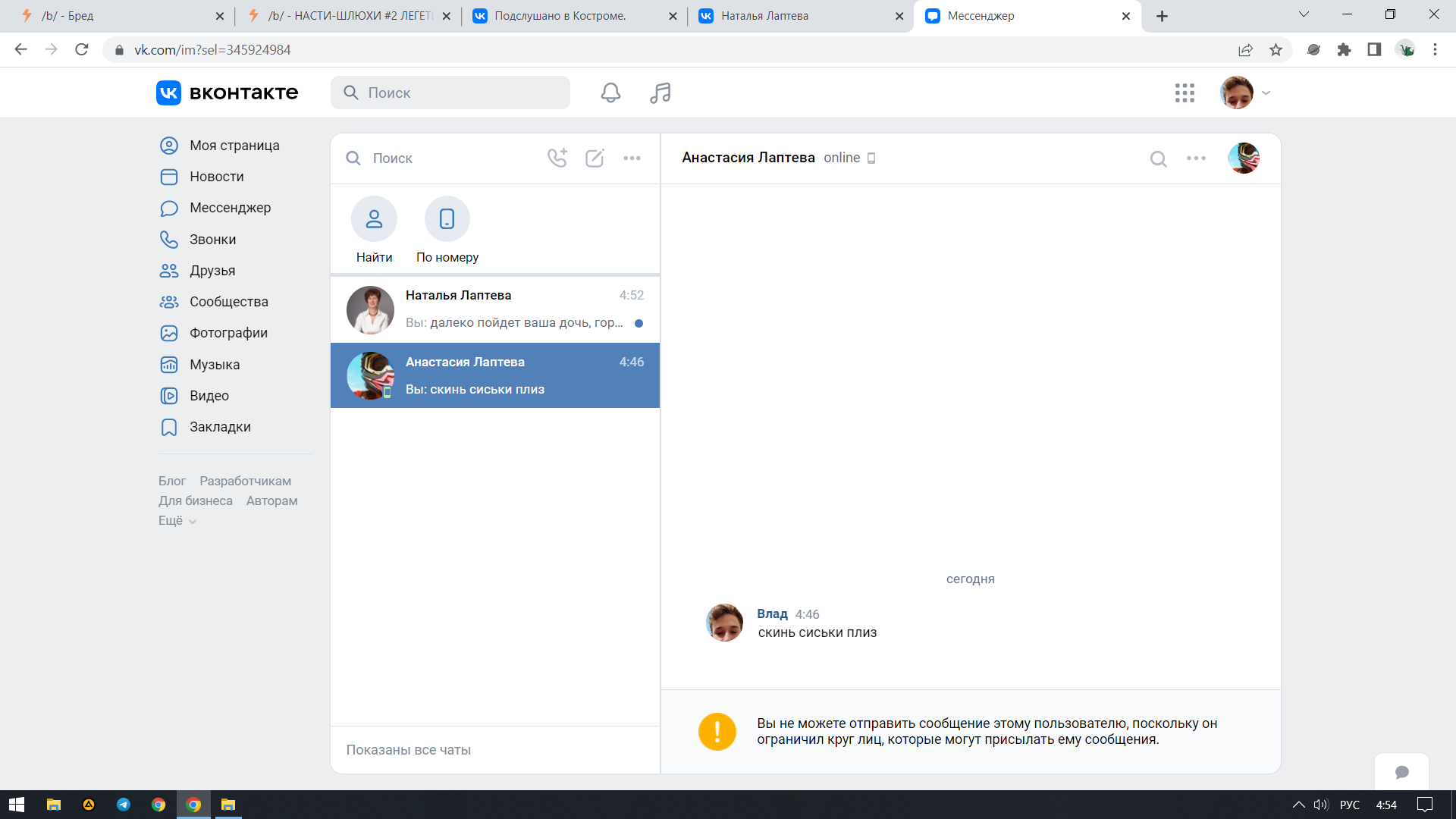Open Telegram from Windows taskbar
The height and width of the screenshot is (819, 1456).
point(124,805)
